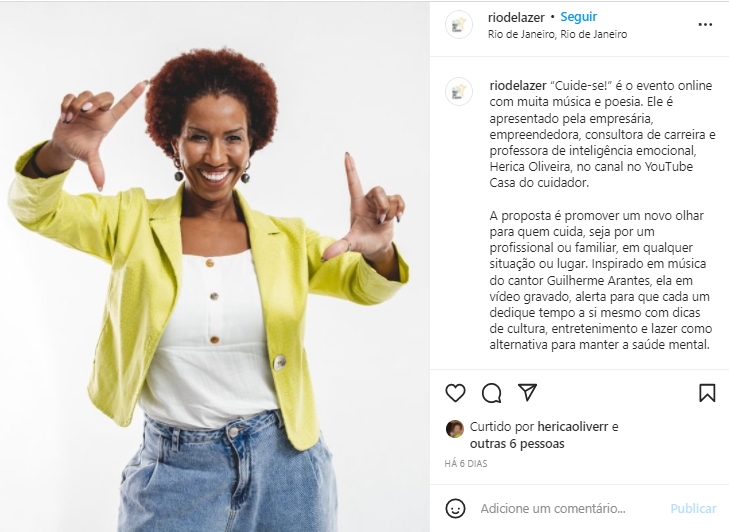Open comments via speech bubble icon
This screenshot has height=532, width=729.
pos(491,393)
